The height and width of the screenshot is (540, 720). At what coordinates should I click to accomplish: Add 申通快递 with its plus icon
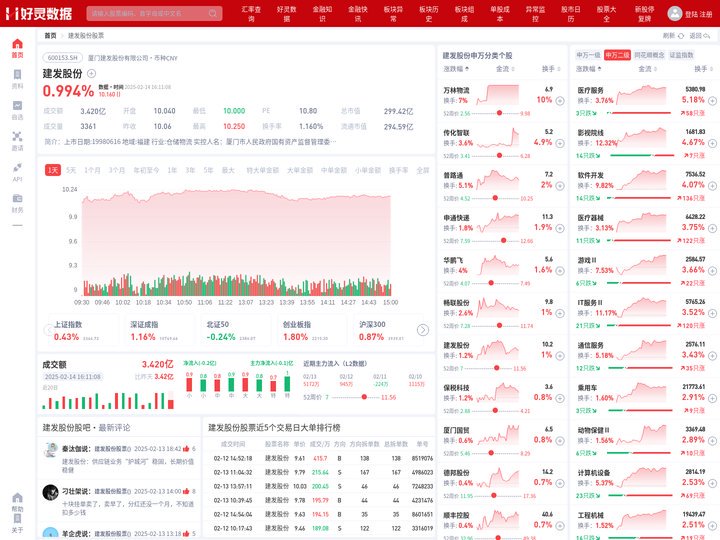coord(560,228)
